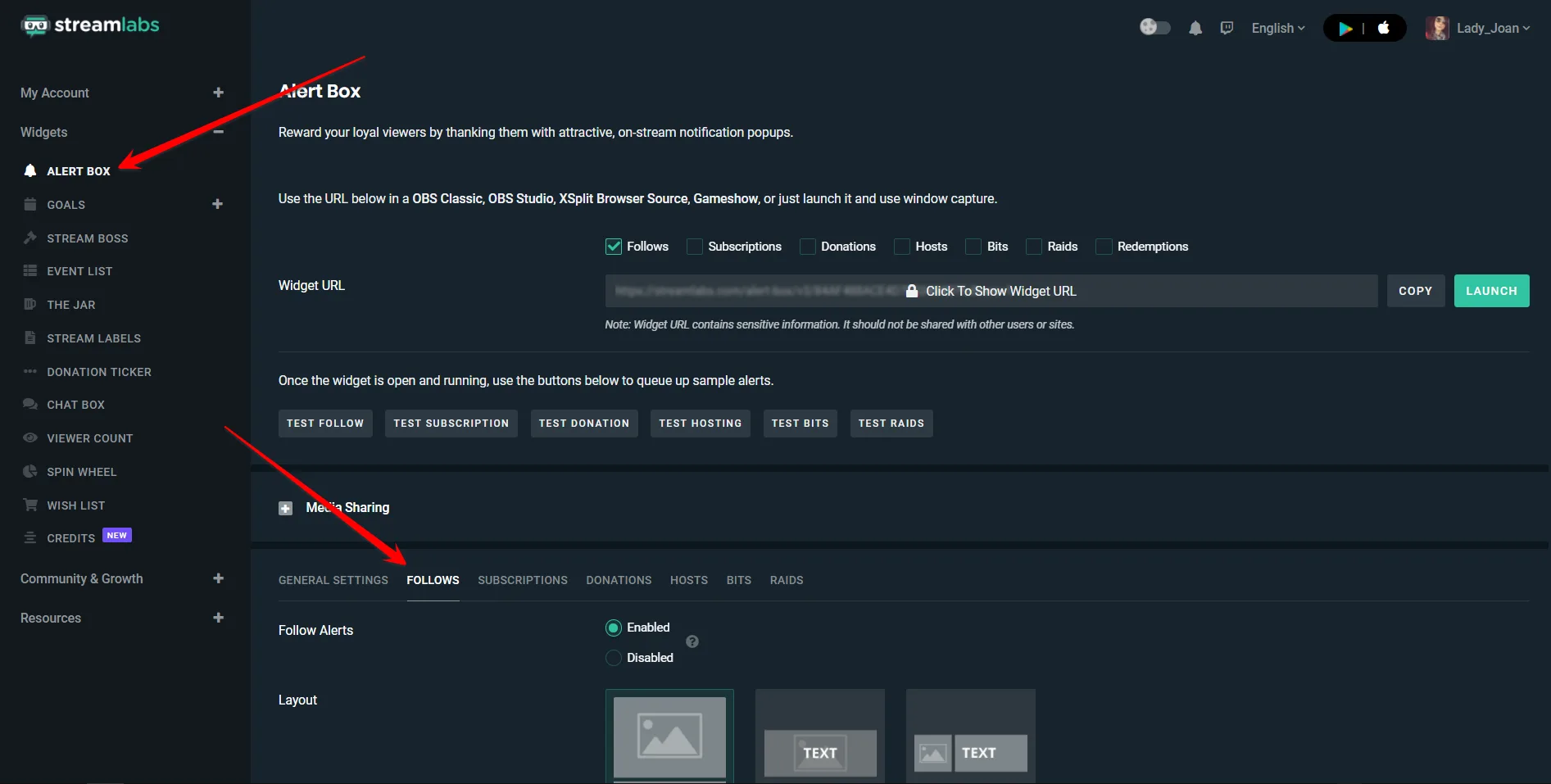Check the Redemptions checkbox
The image size is (1551, 784).
1104,247
